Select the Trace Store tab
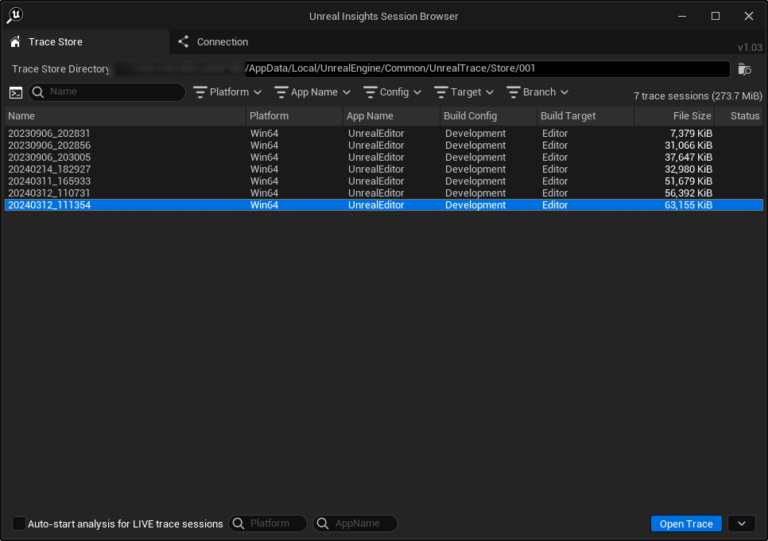 tap(55, 42)
